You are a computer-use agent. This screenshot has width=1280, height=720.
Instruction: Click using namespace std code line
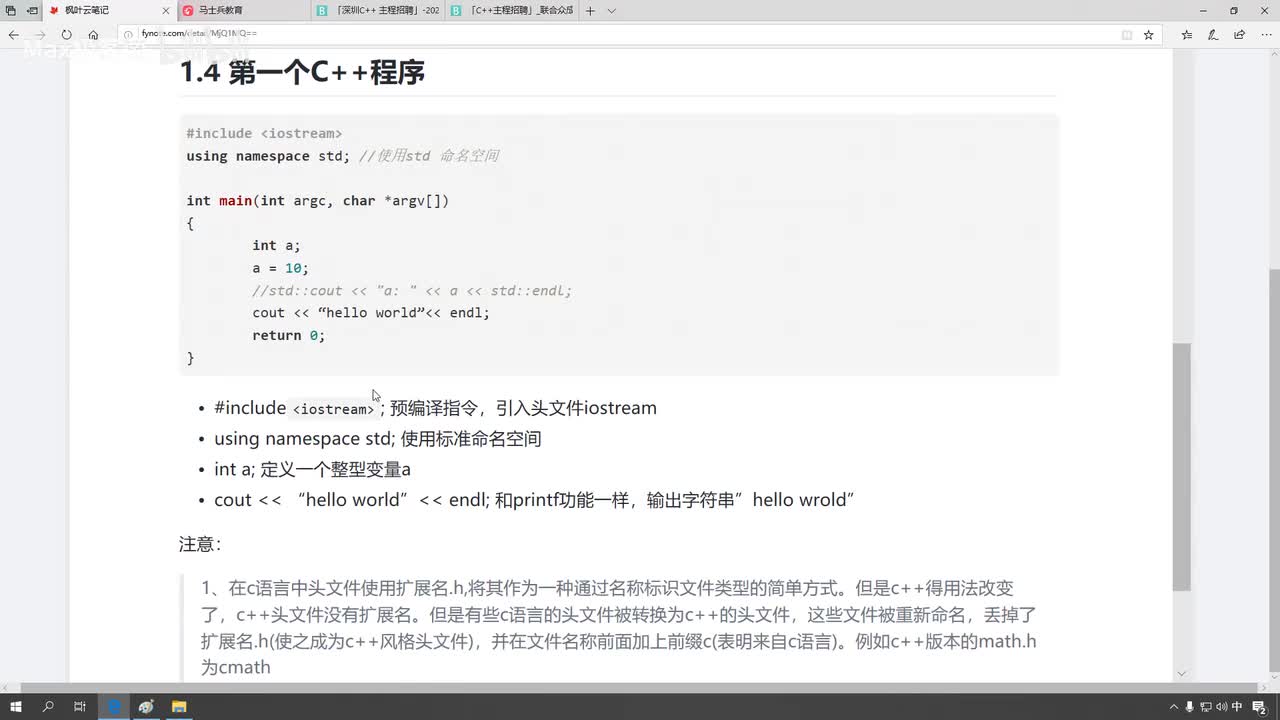[x=342, y=156]
